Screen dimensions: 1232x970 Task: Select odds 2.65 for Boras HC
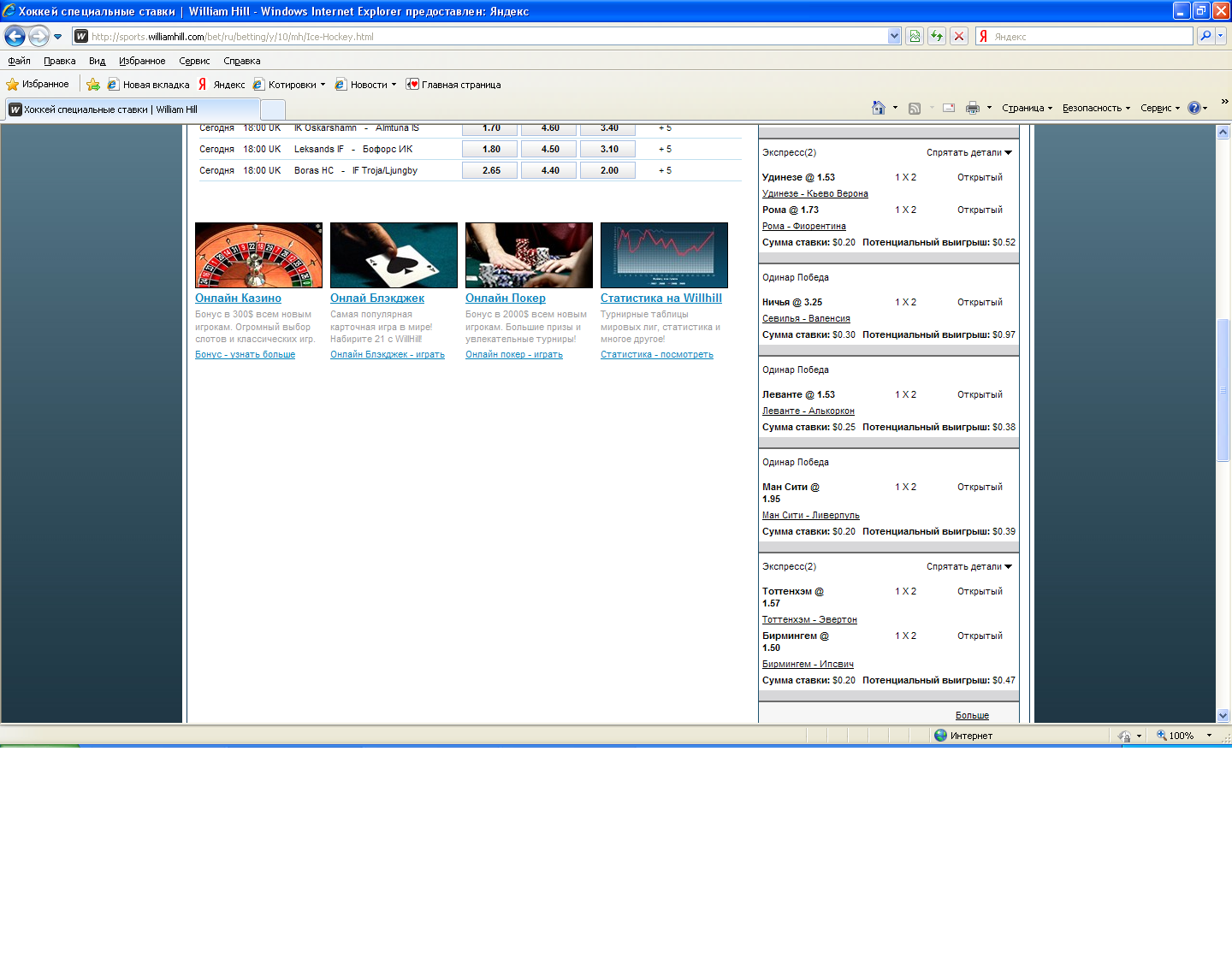[x=491, y=170]
